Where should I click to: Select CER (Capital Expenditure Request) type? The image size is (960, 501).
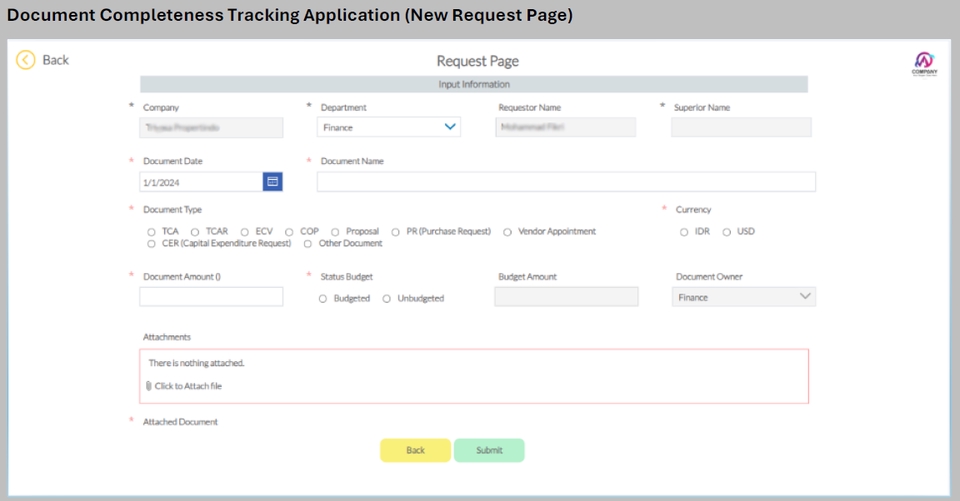151,244
